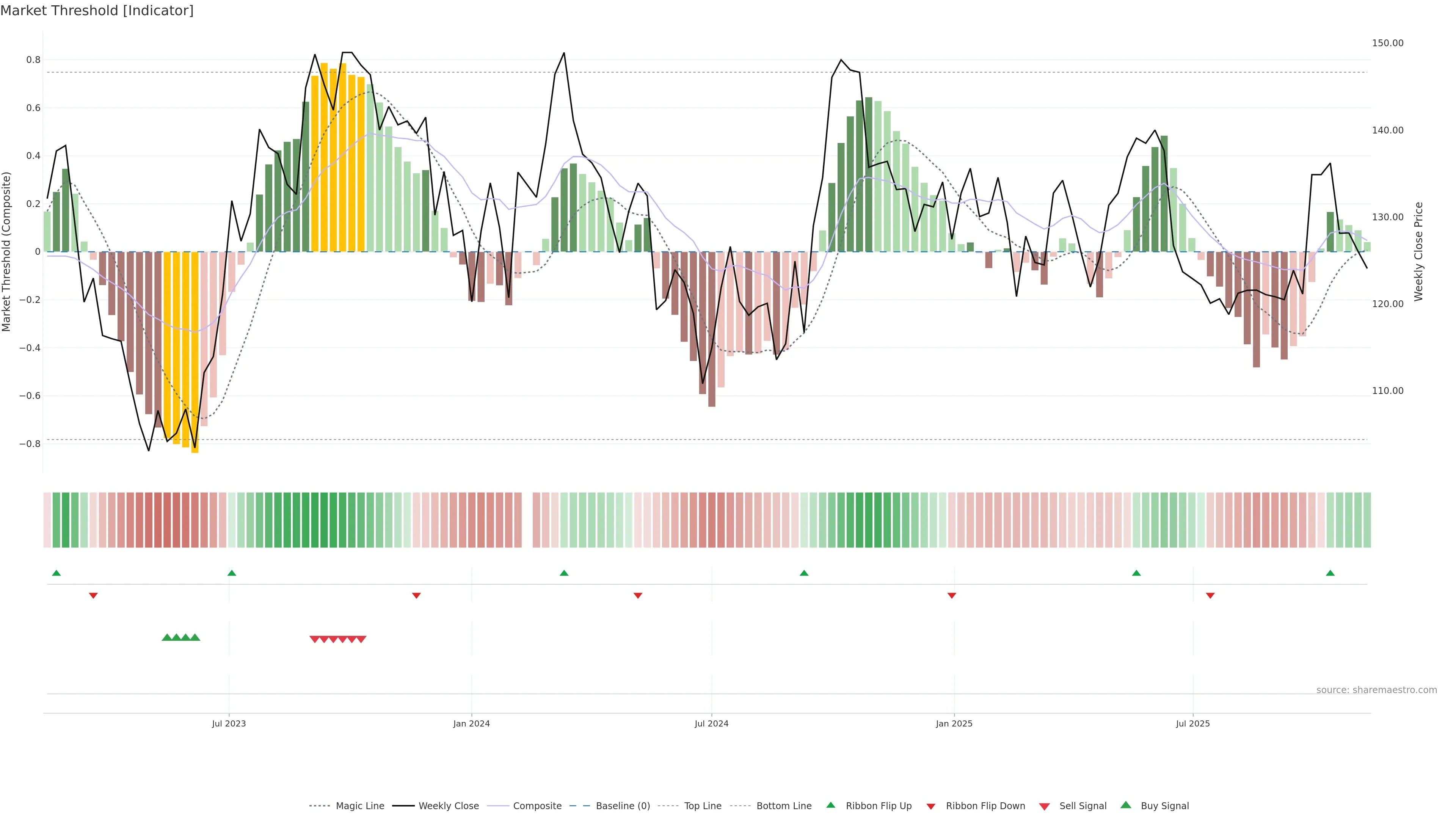1456x819 pixels.
Task: Toggle Composite series in legend
Action: (x=537, y=806)
